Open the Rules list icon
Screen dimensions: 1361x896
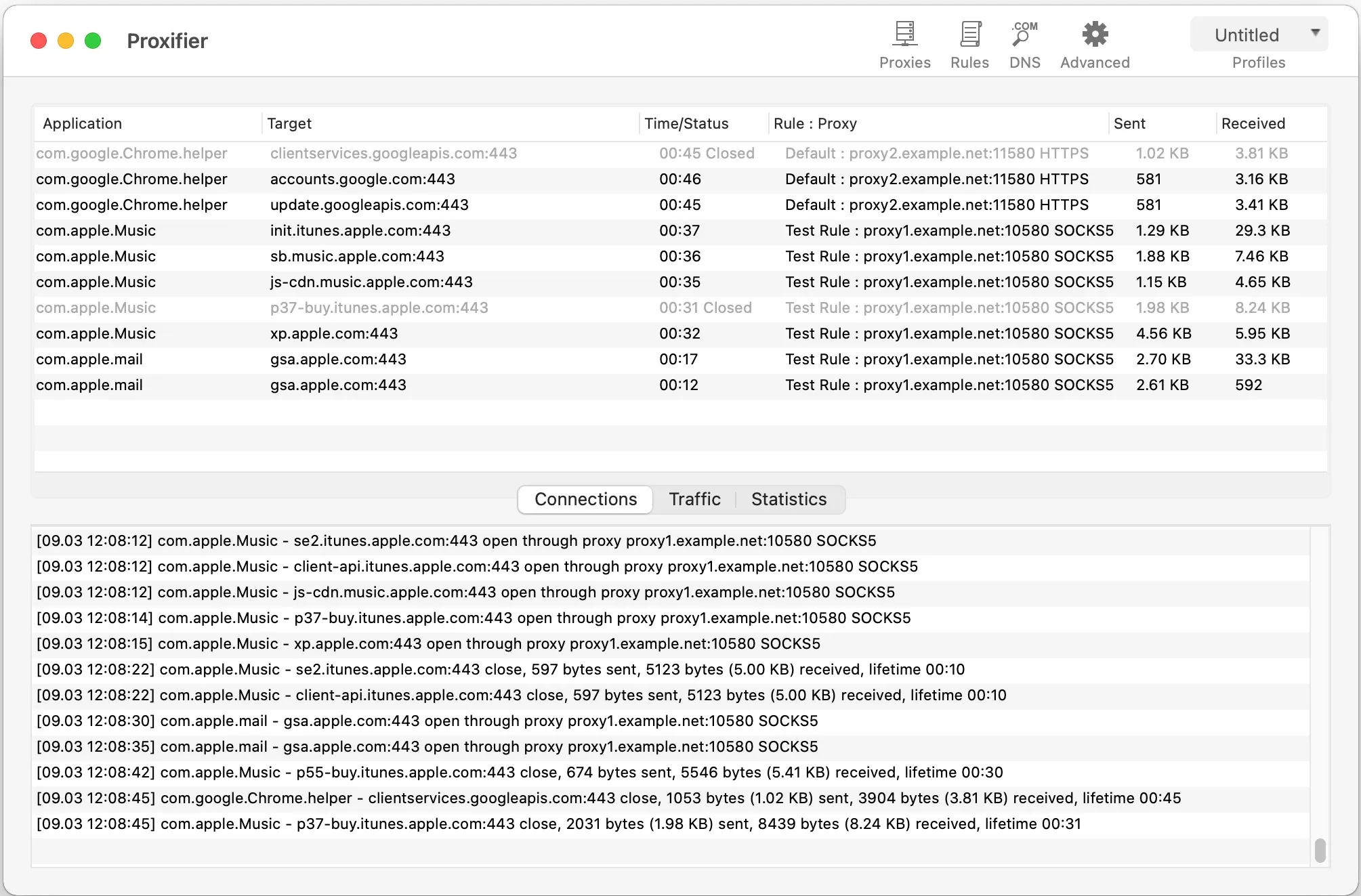click(x=969, y=35)
